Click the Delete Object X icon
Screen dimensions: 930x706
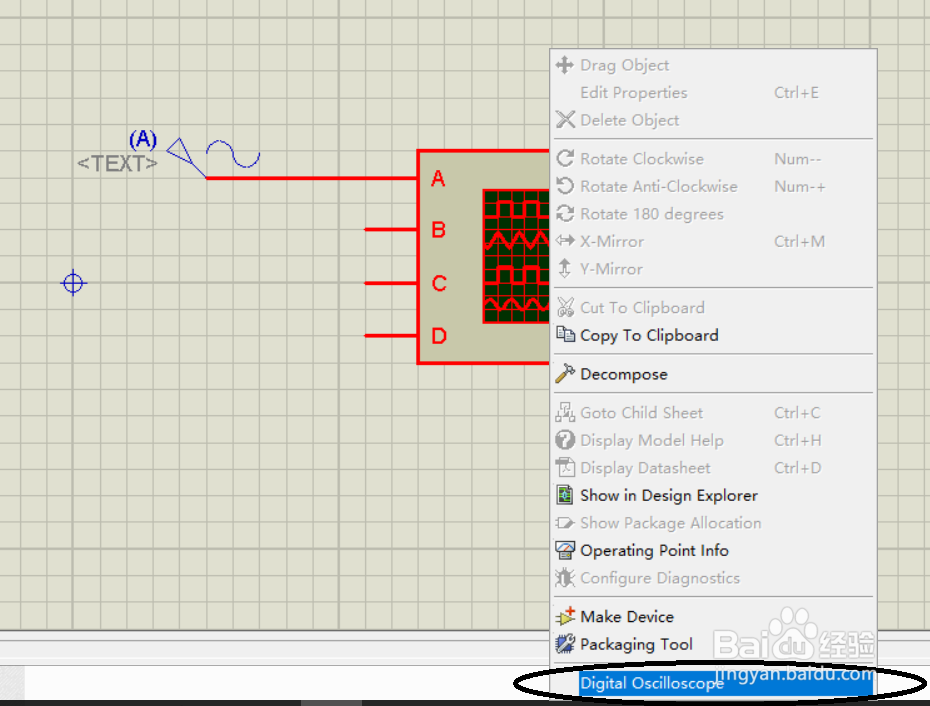565,120
